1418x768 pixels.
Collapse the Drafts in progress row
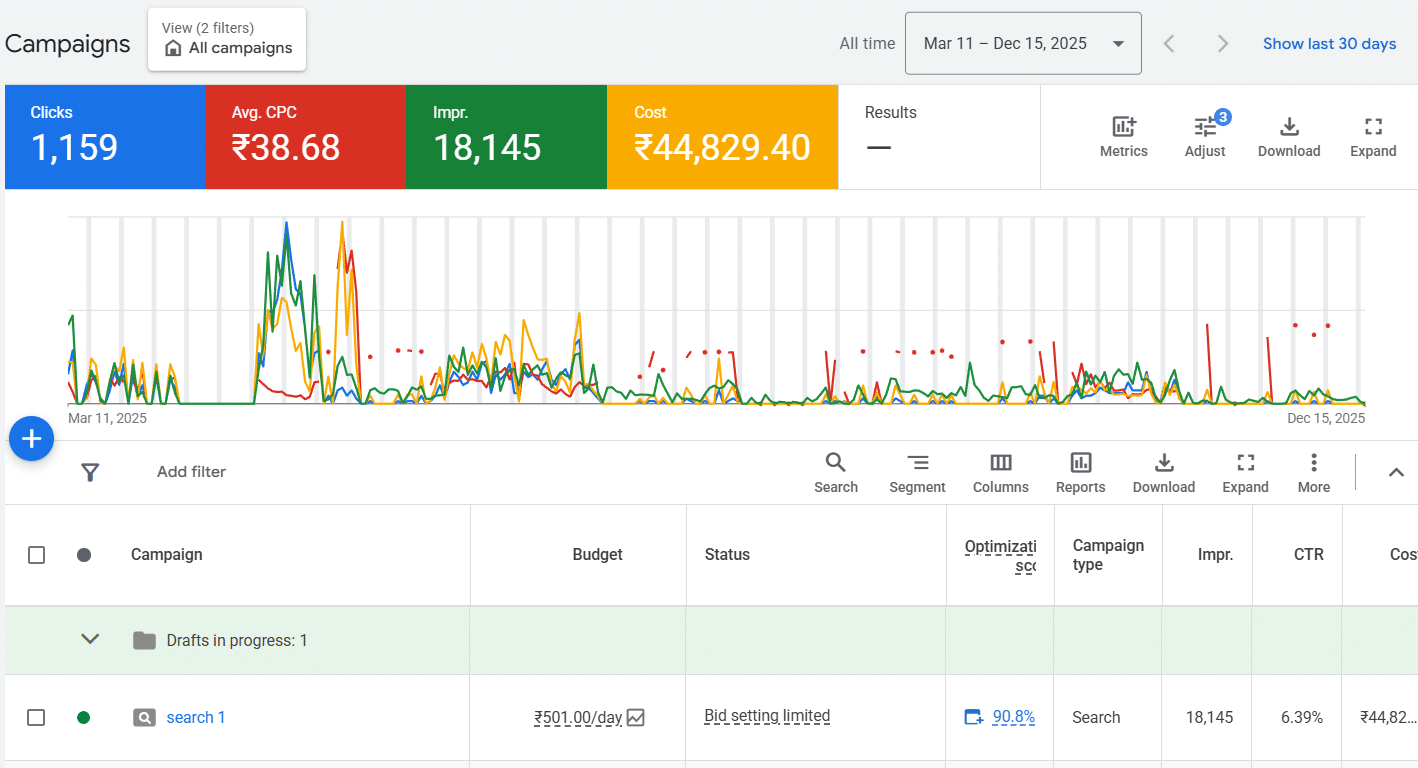[x=90, y=640]
